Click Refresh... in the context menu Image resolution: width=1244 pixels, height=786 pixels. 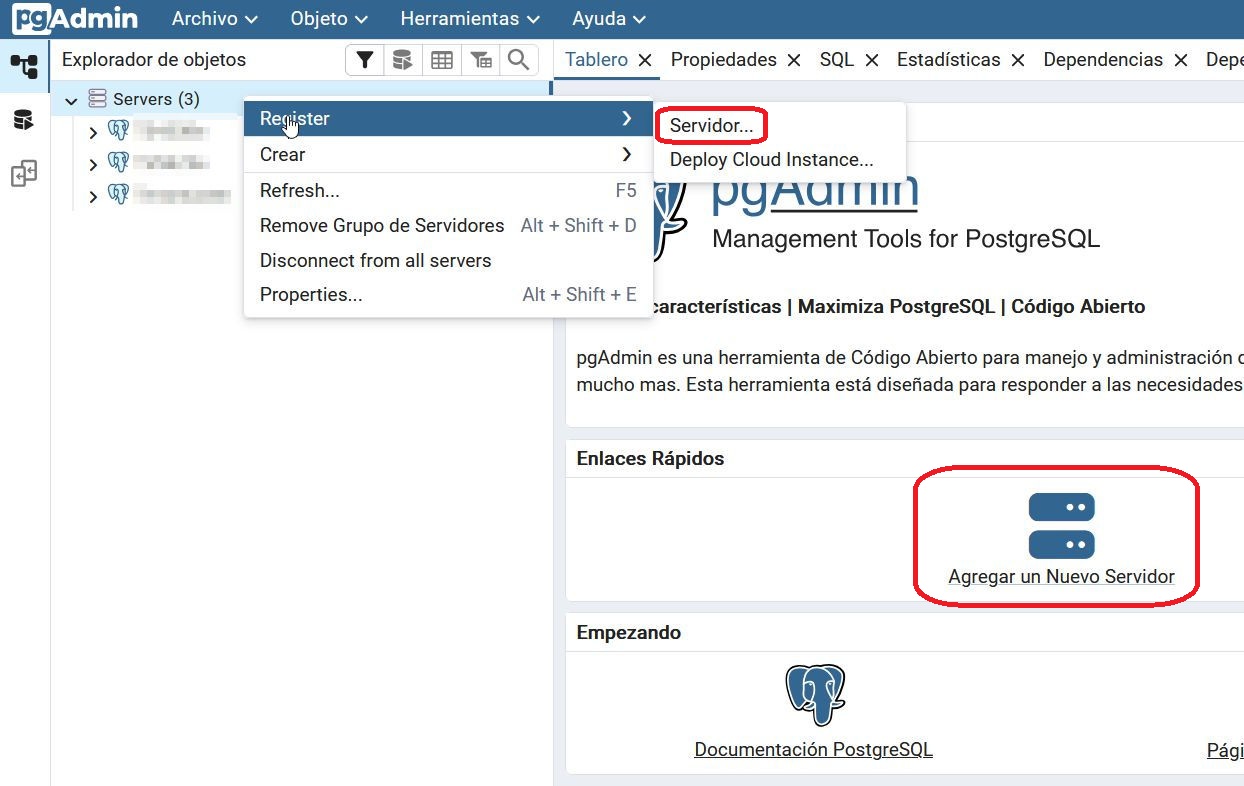[299, 191]
